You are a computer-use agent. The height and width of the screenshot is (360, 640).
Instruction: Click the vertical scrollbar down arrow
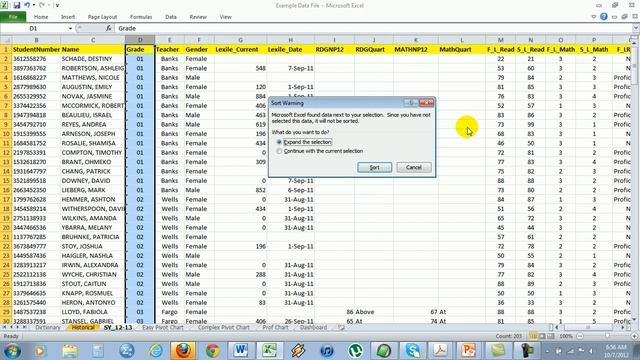(x=635, y=320)
